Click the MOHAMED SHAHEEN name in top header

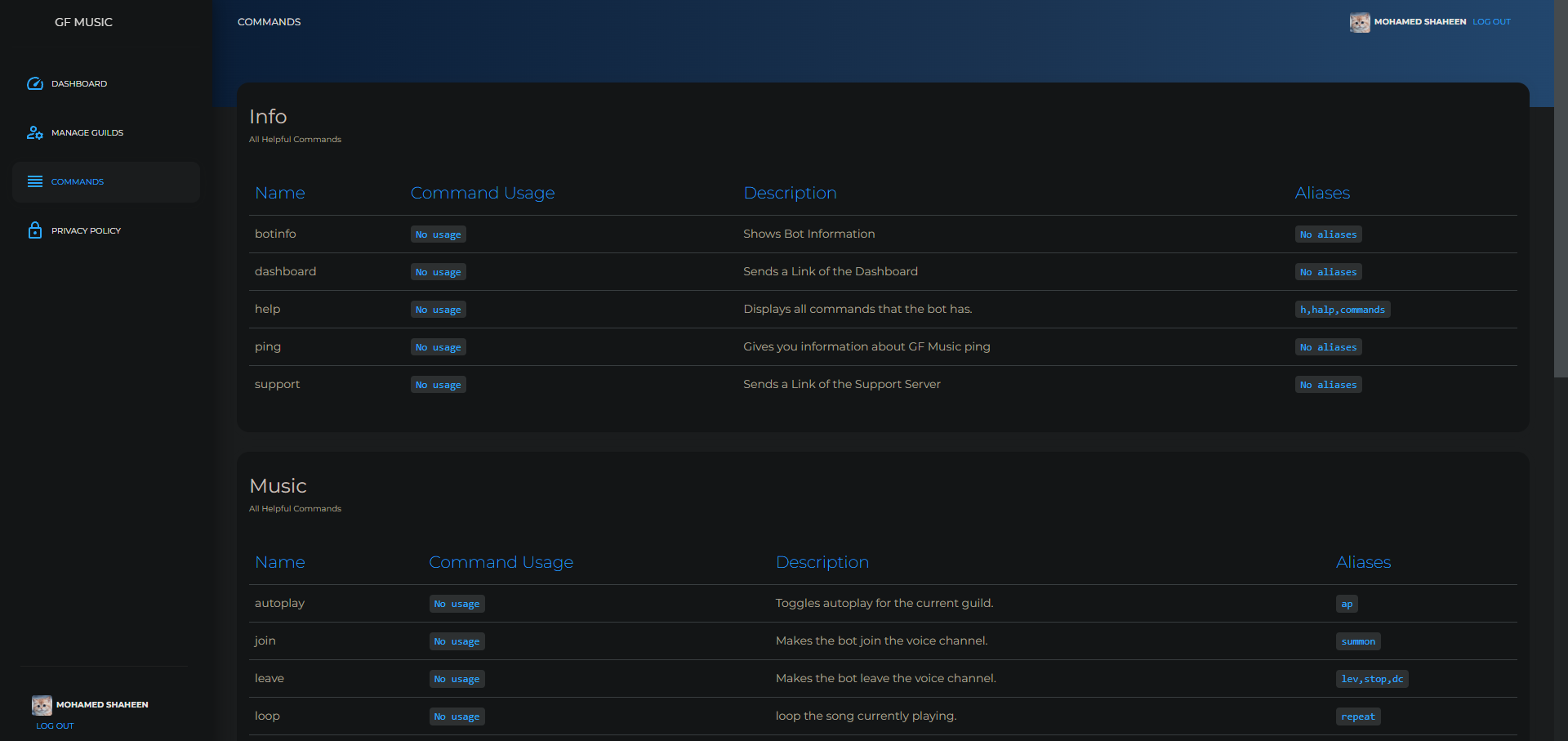(x=1420, y=22)
